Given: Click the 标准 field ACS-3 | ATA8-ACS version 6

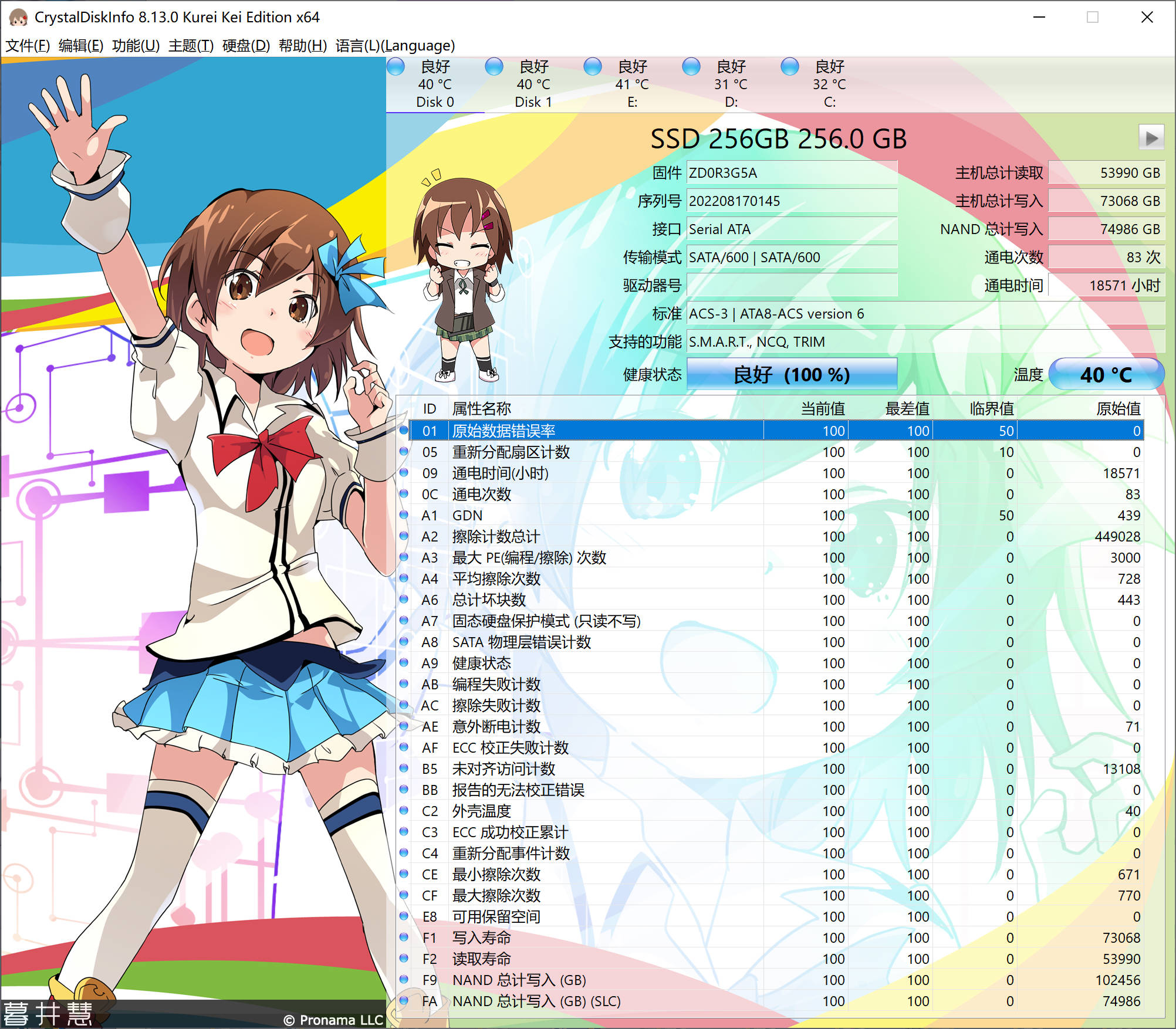Looking at the screenshot, I should [x=925, y=313].
